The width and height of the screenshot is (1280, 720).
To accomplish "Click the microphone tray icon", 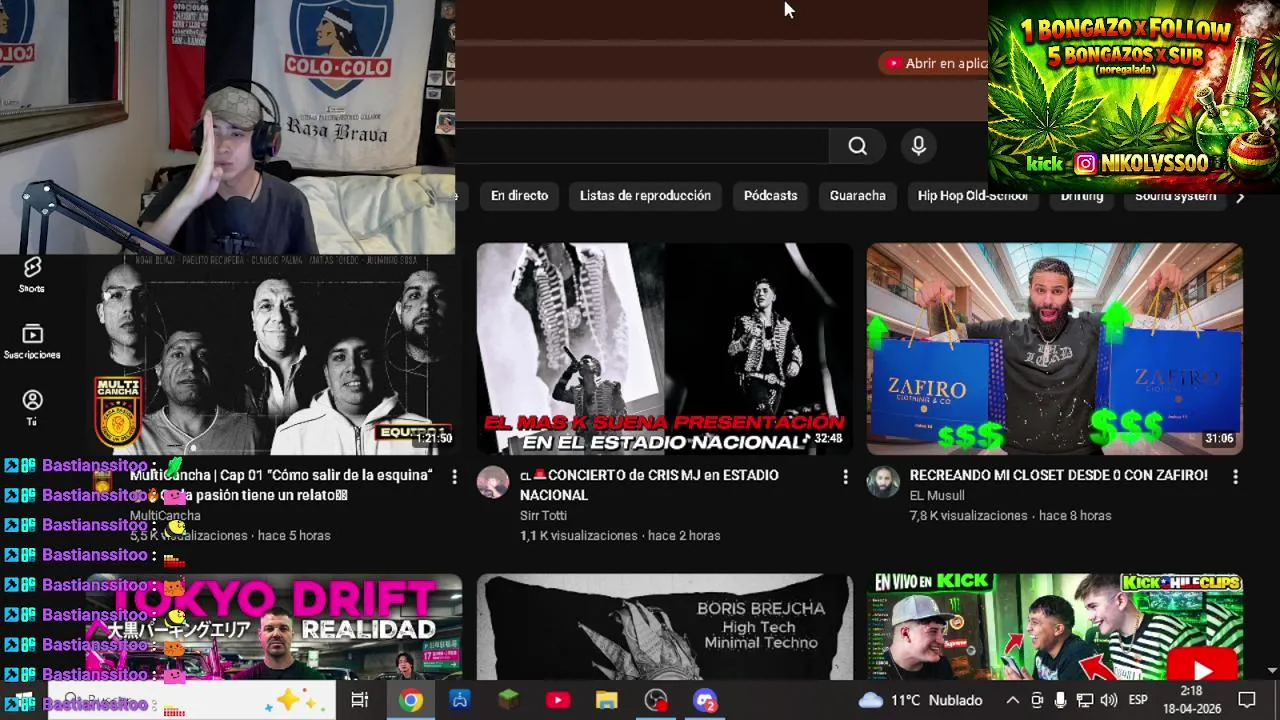I will tap(1060, 700).
